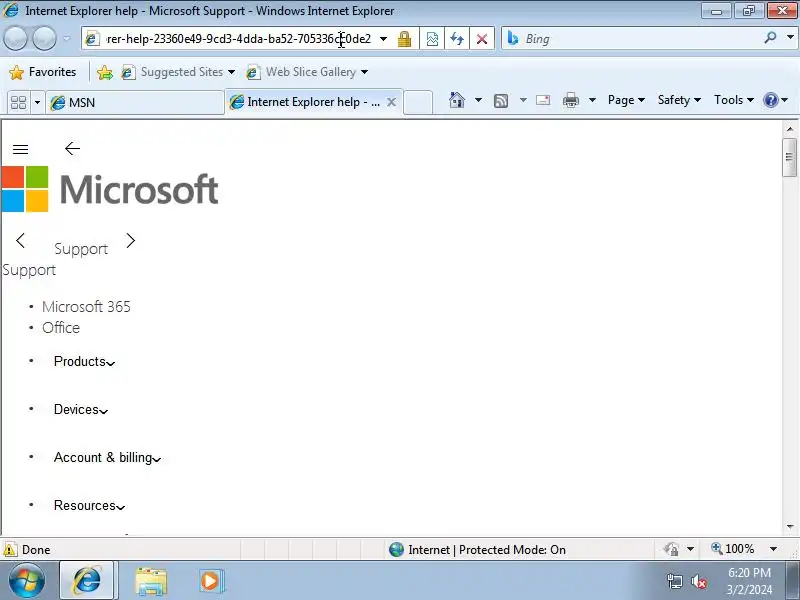The height and width of the screenshot is (600, 800).
Task: Click the Refresh page icon
Action: [x=457, y=39]
